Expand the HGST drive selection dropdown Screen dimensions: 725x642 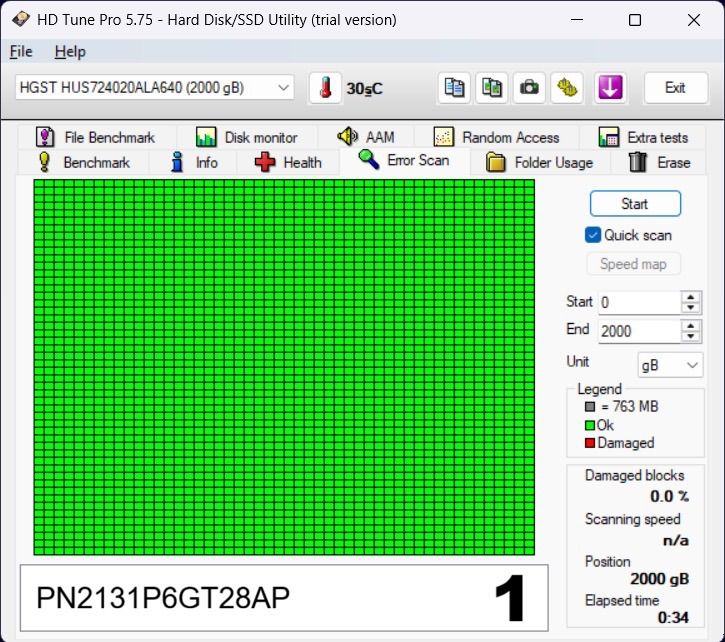tap(154, 87)
